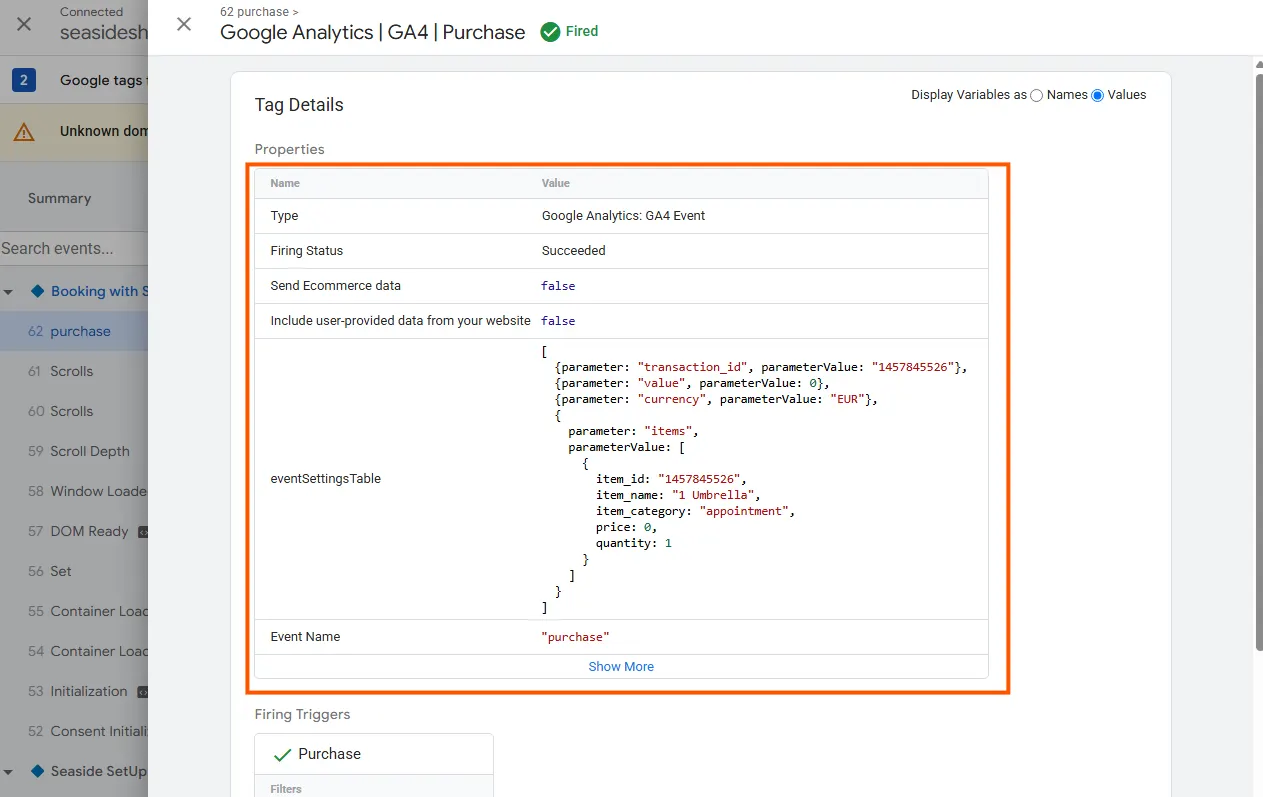Image resolution: width=1263 pixels, height=797 pixels.
Task: Click the eventSettingsTable property name
Action: [325, 478]
